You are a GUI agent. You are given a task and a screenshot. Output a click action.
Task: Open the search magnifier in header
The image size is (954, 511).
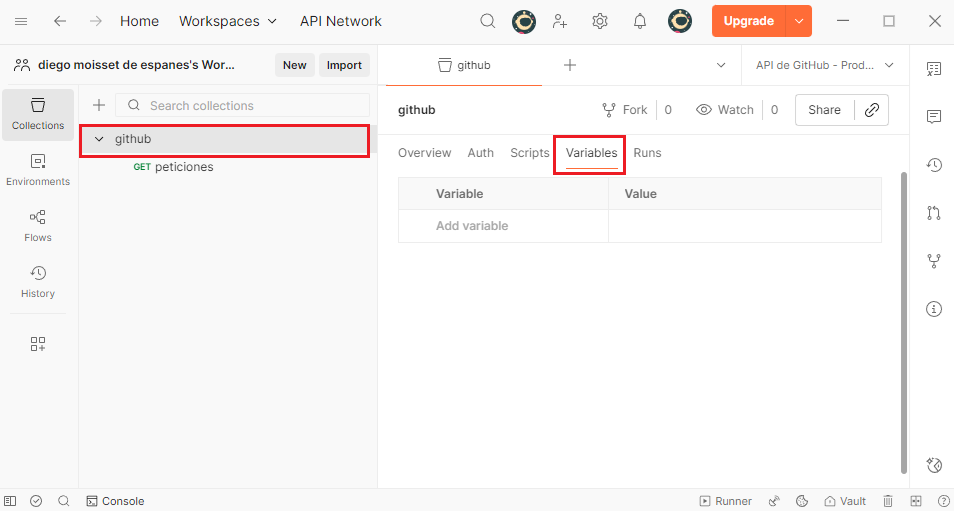tap(487, 21)
